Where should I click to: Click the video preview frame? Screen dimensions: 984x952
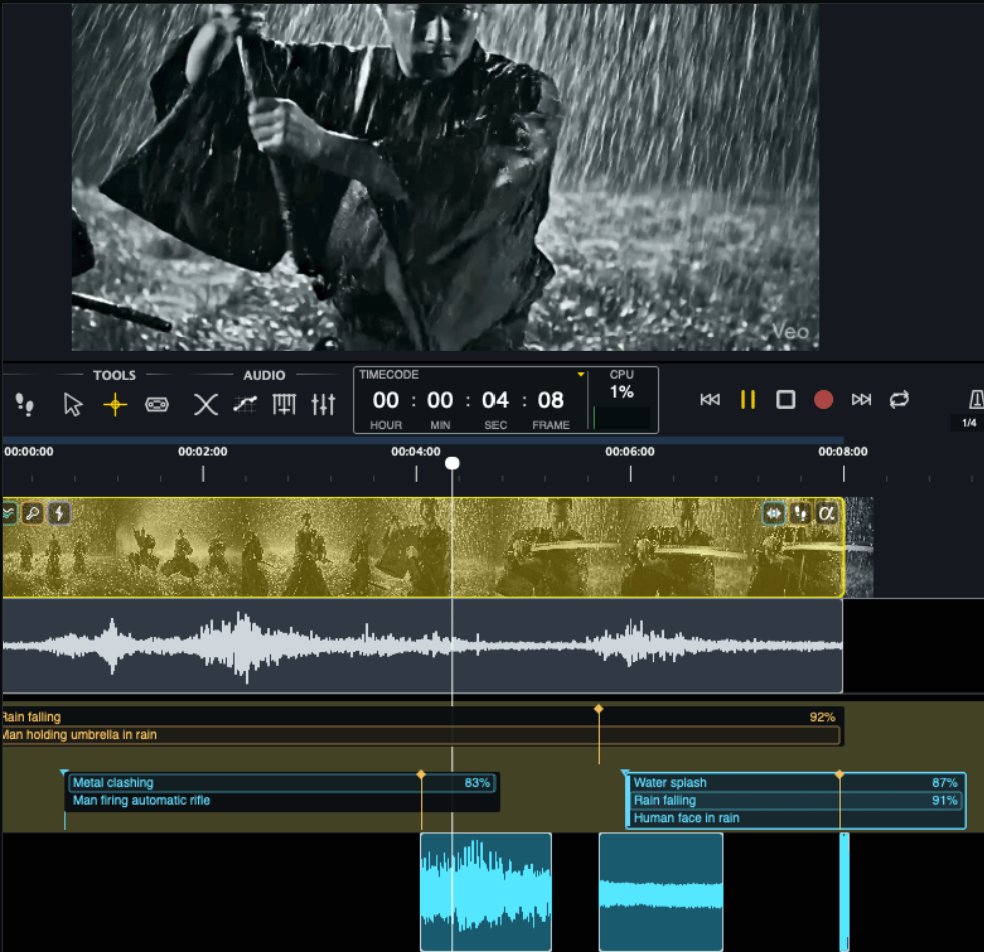445,177
